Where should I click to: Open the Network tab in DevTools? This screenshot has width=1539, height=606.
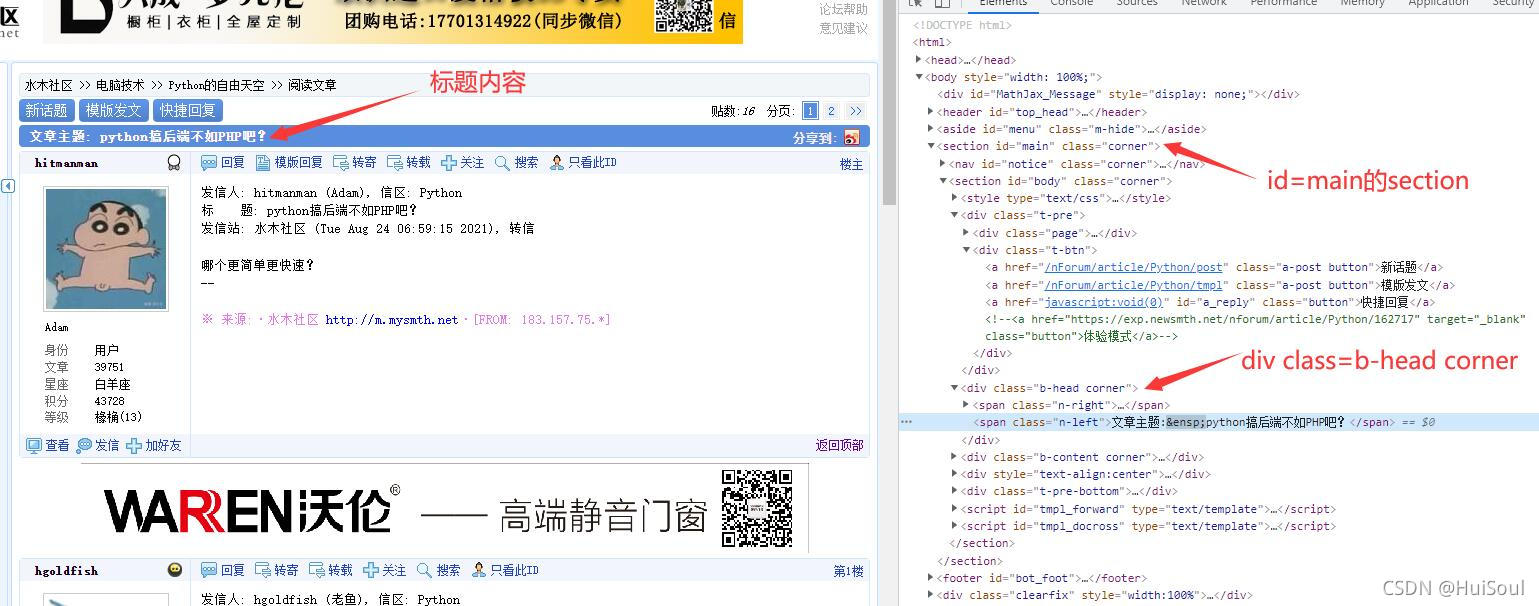(x=1203, y=3)
